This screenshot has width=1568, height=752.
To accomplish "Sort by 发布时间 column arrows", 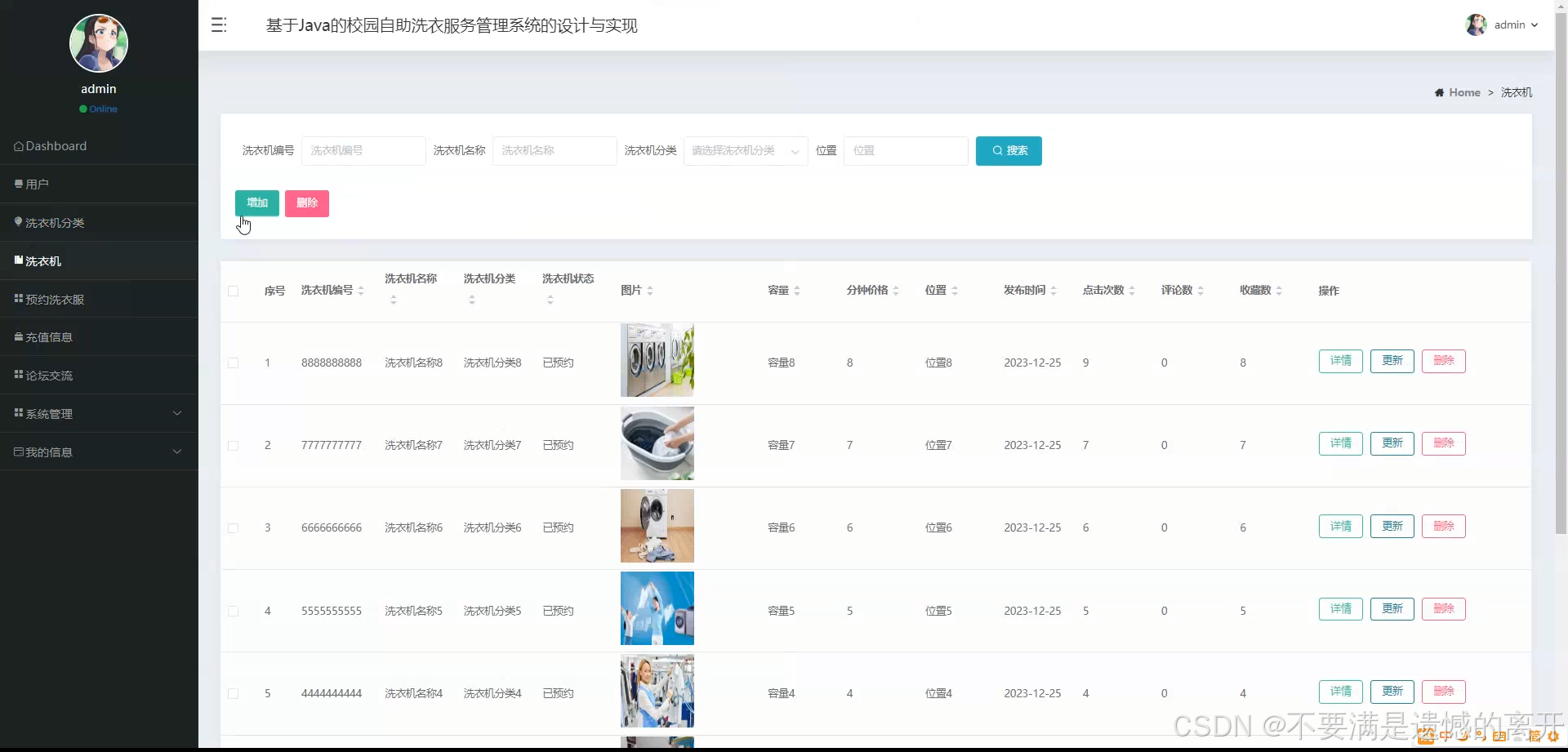I will click(x=1053, y=291).
